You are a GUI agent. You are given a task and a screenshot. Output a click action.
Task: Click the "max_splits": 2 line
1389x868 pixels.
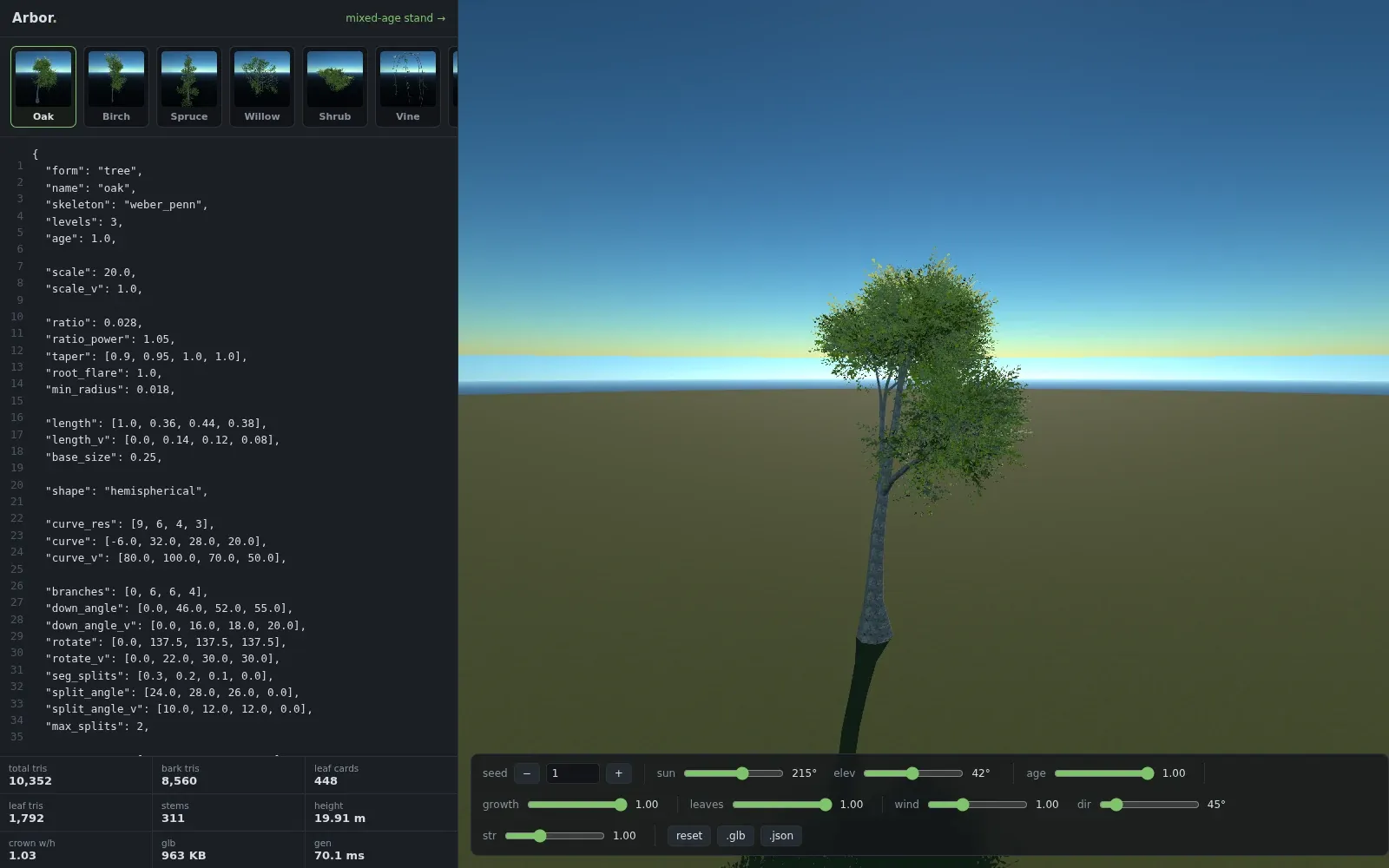click(97, 727)
